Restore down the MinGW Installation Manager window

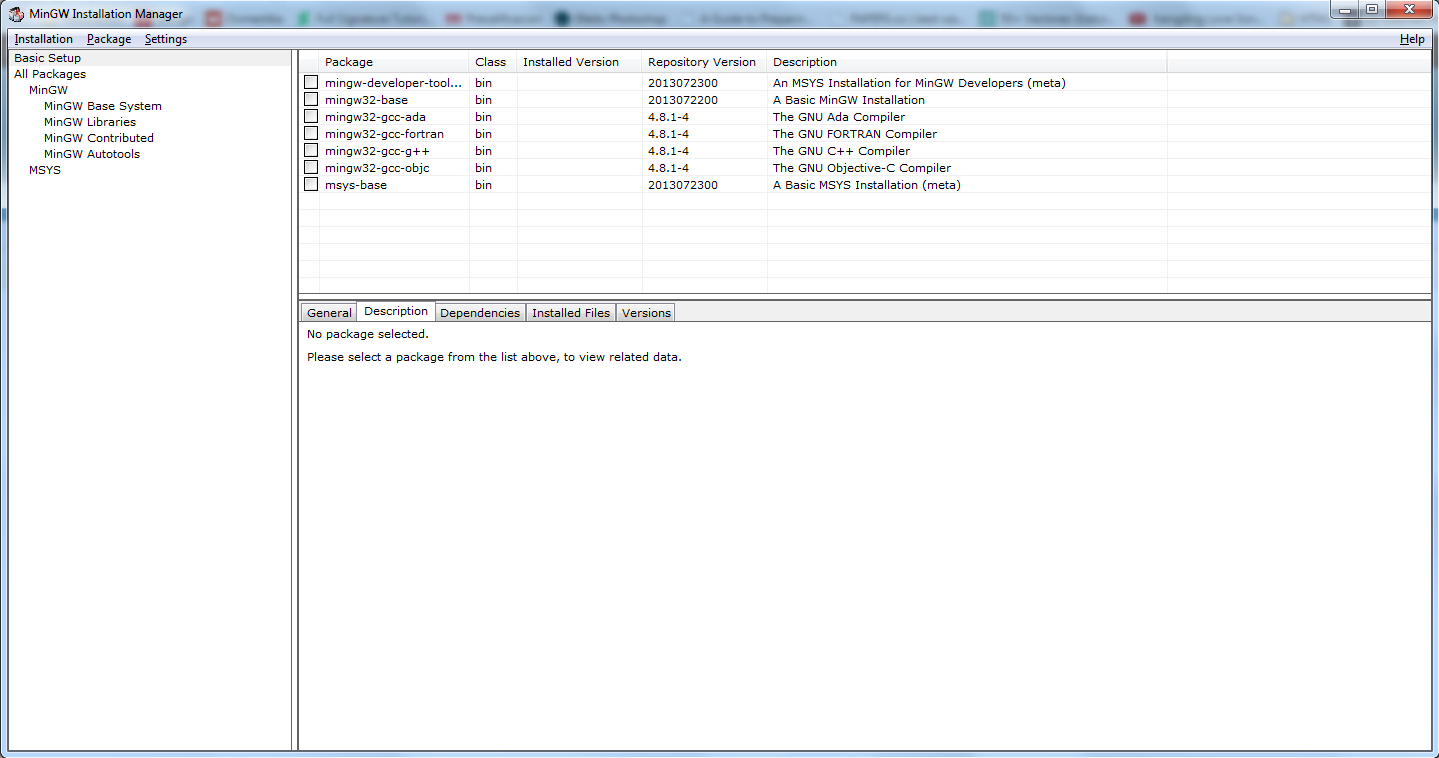point(1374,9)
